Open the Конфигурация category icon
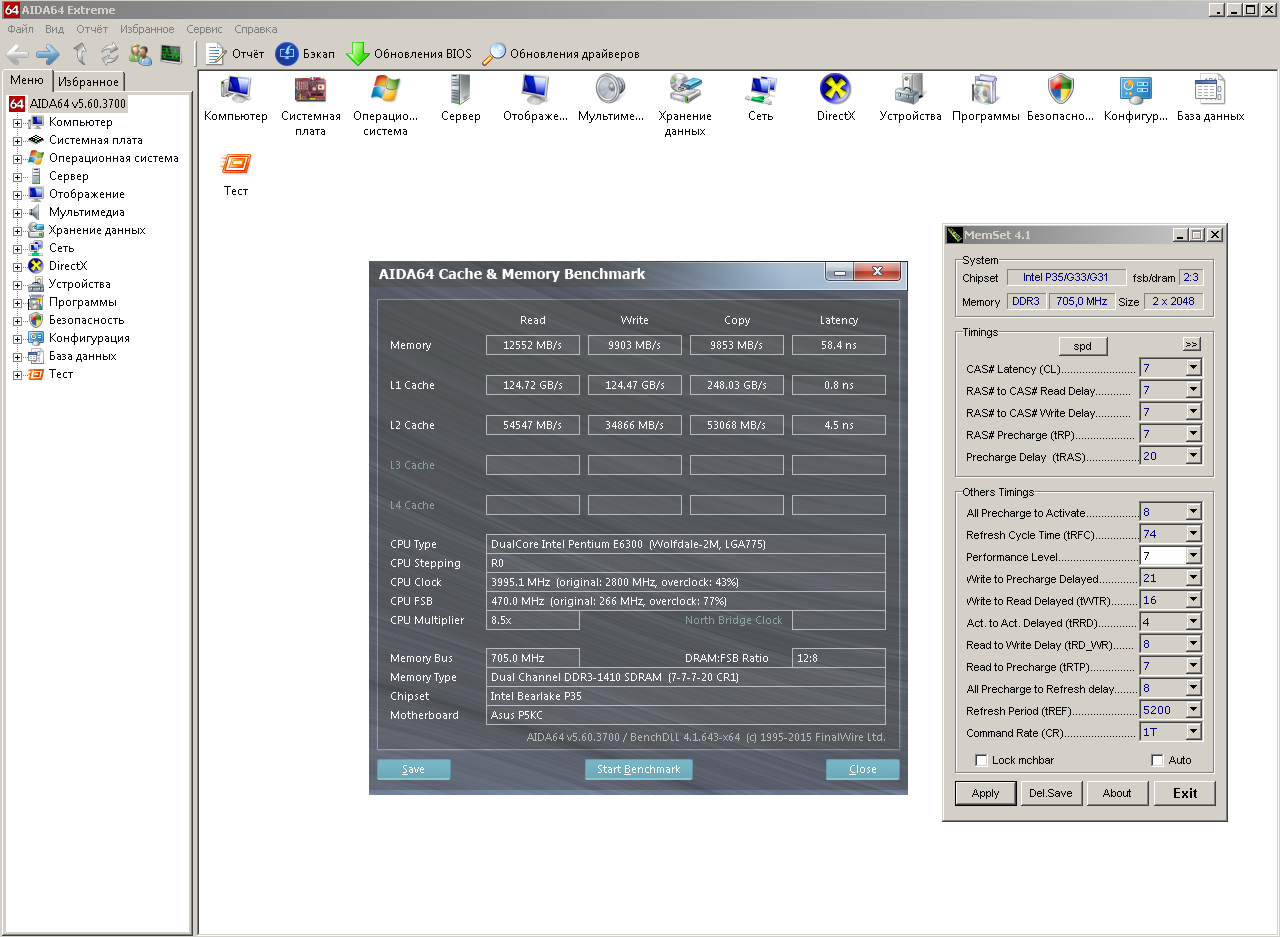The height and width of the screenshot is (937, 1280). [1135, 90]
